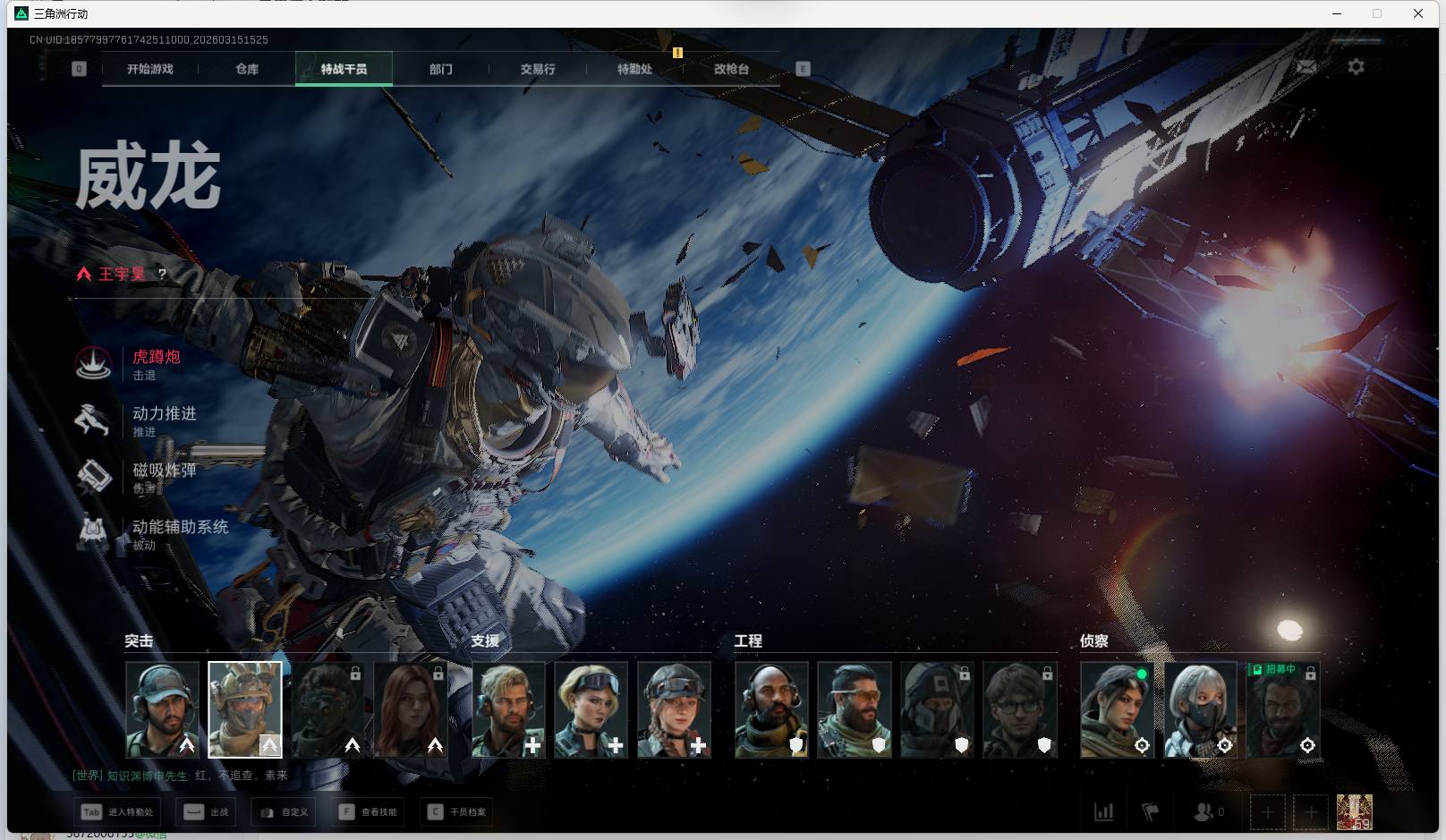Viewport: 1446px width, 840px height.
Task: Open the flags icon in bottom bar
Action: 1151,811
